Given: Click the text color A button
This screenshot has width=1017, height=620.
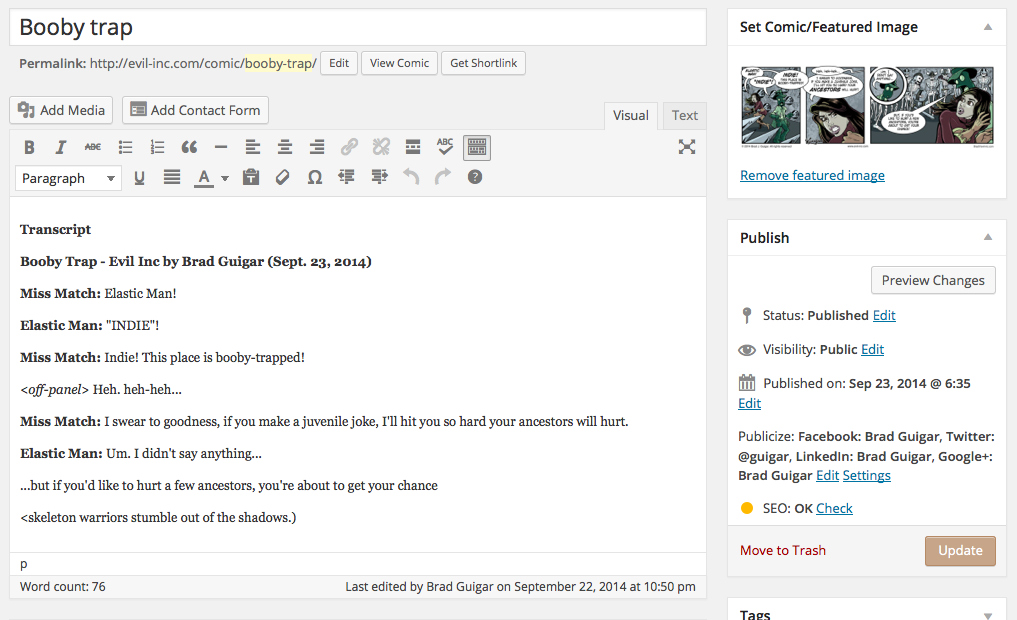Looking at the screenshot, I should point(204,177).
